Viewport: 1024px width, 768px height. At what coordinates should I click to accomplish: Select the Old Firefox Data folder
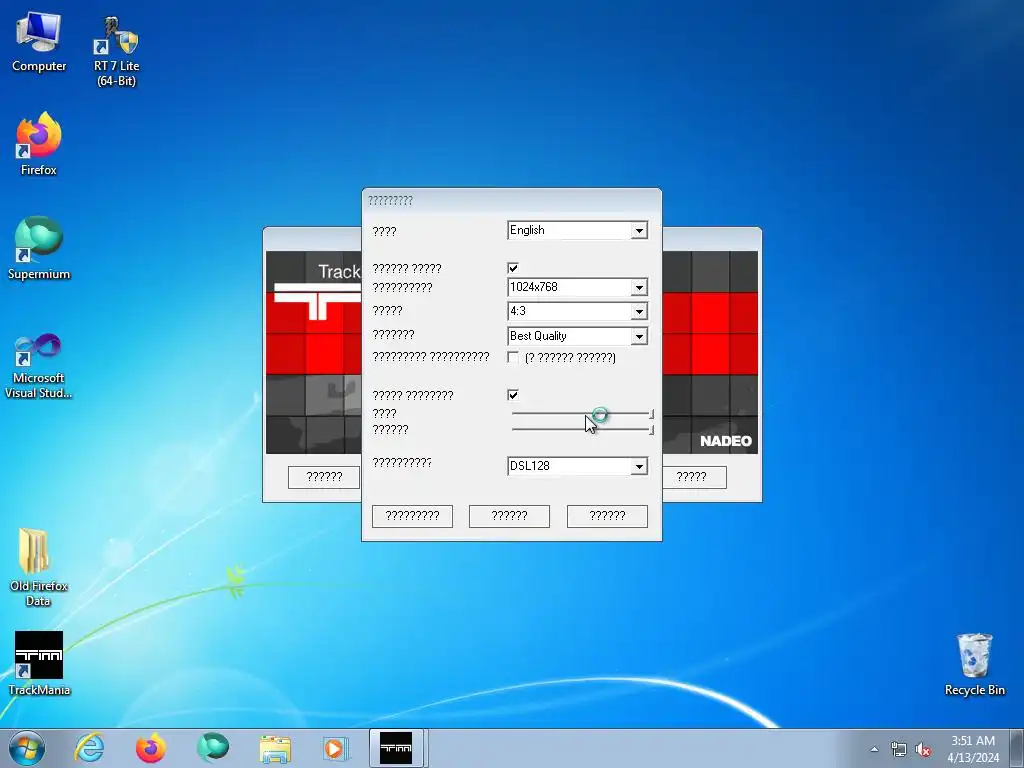[x=39, y=567]
